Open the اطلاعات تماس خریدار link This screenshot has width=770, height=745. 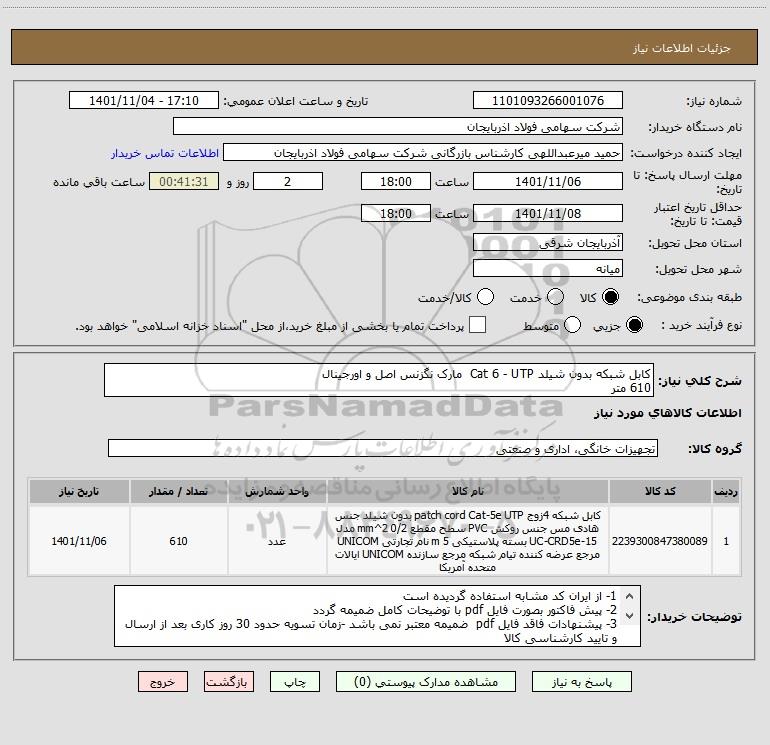pyautogui.click(x=165, y=153)
